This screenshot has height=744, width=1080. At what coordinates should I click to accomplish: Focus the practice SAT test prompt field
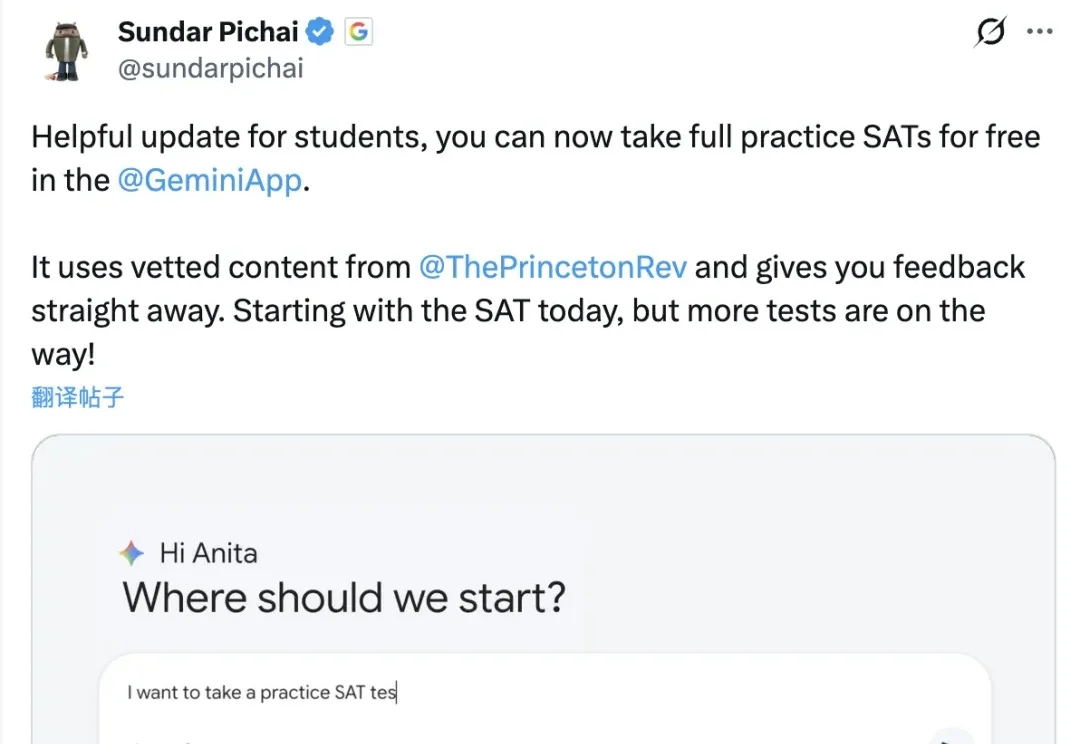point(540,692)
